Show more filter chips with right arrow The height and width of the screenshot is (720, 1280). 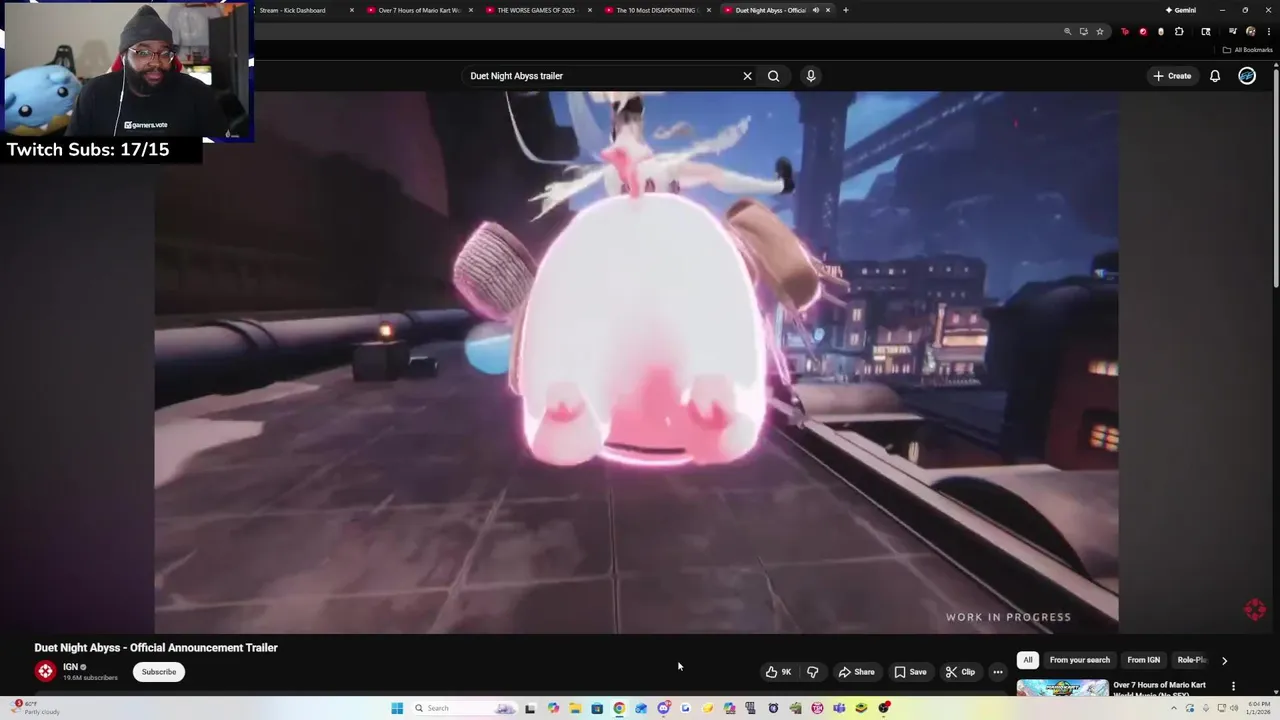[x=1224, y=660]
